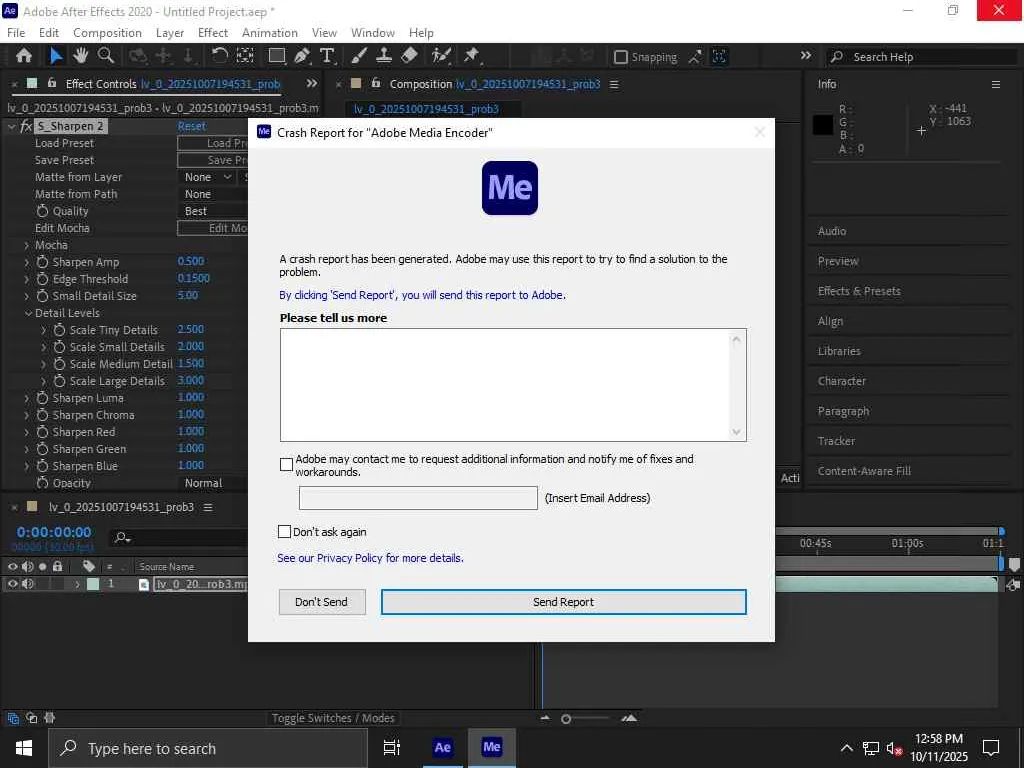Check the 'Don't ask again' checkbox
The width and height of the screenshot is (1024, 768).
285,532
